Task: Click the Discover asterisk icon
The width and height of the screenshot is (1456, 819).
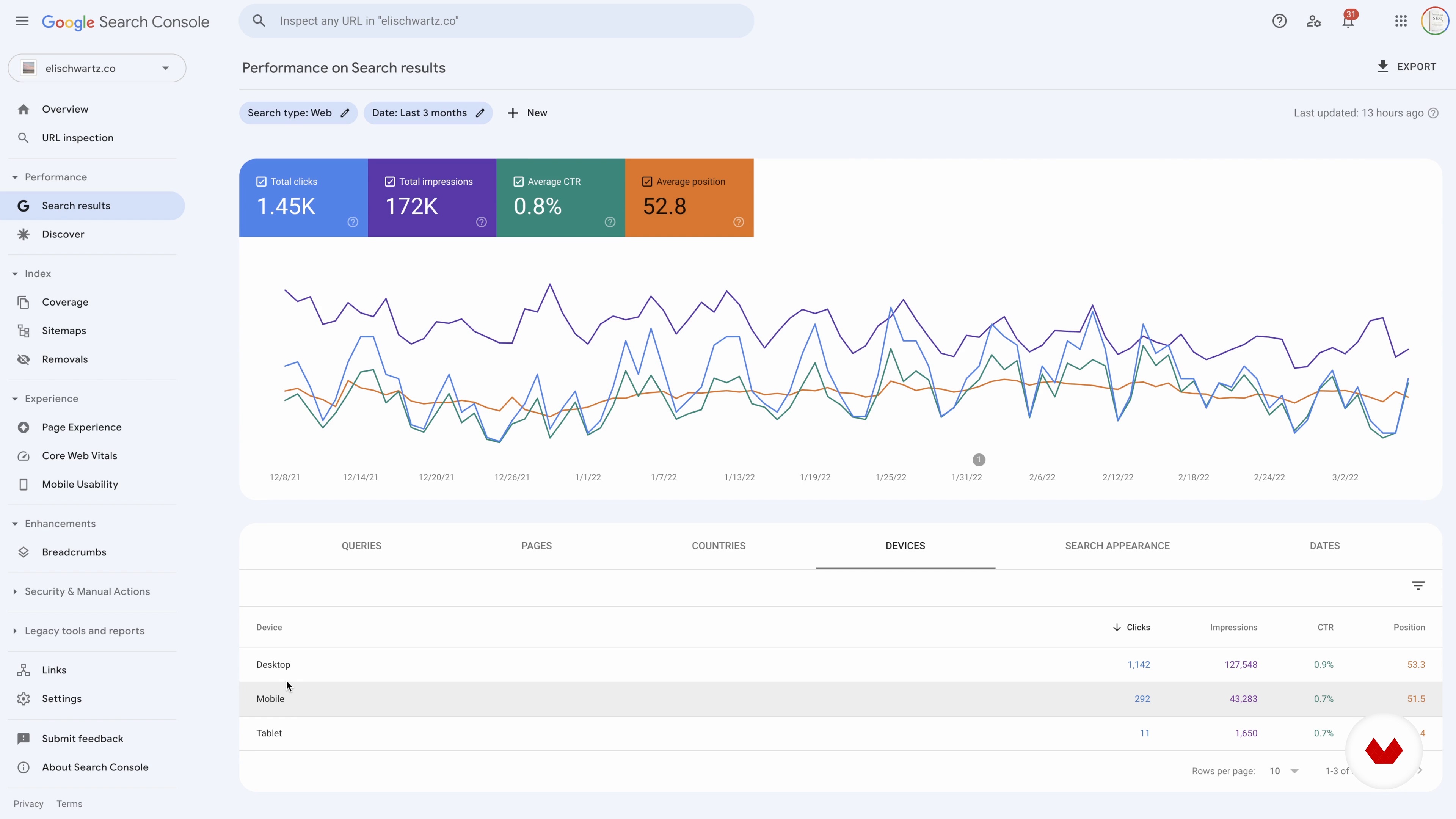Action: click(x=23, y=234)
